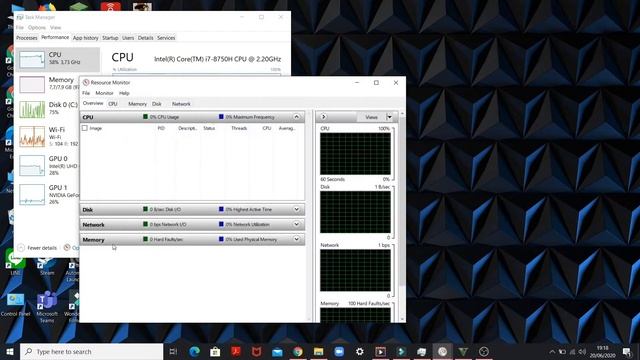This screenshot has height=360, width=640.
Task: Select the LINE desktop shortcut
Action: point(15,262)
